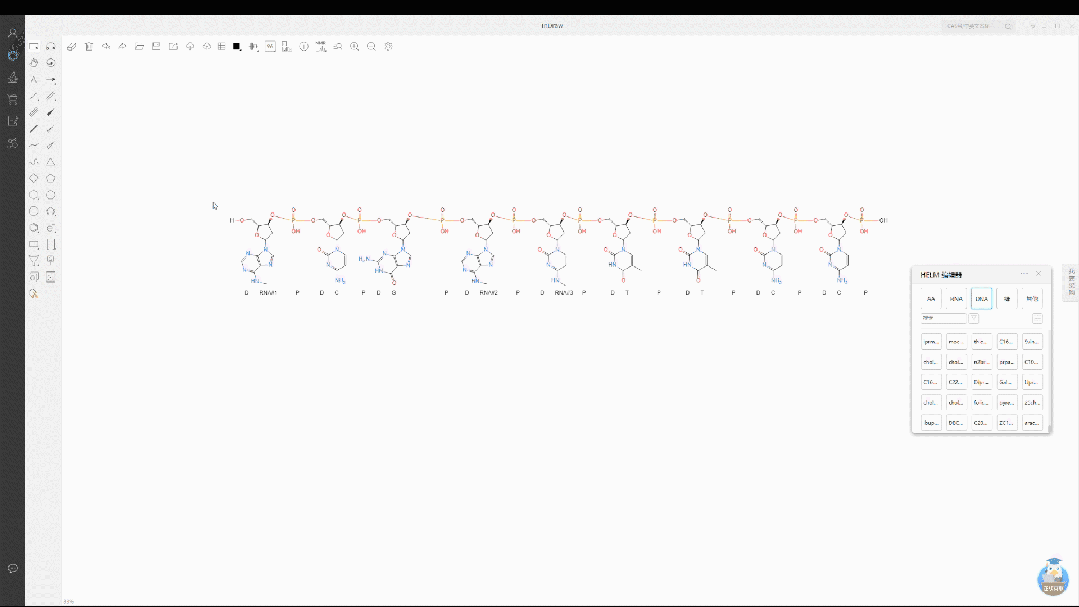Toggle the list view button in HELM panel

coord(1037,318)
